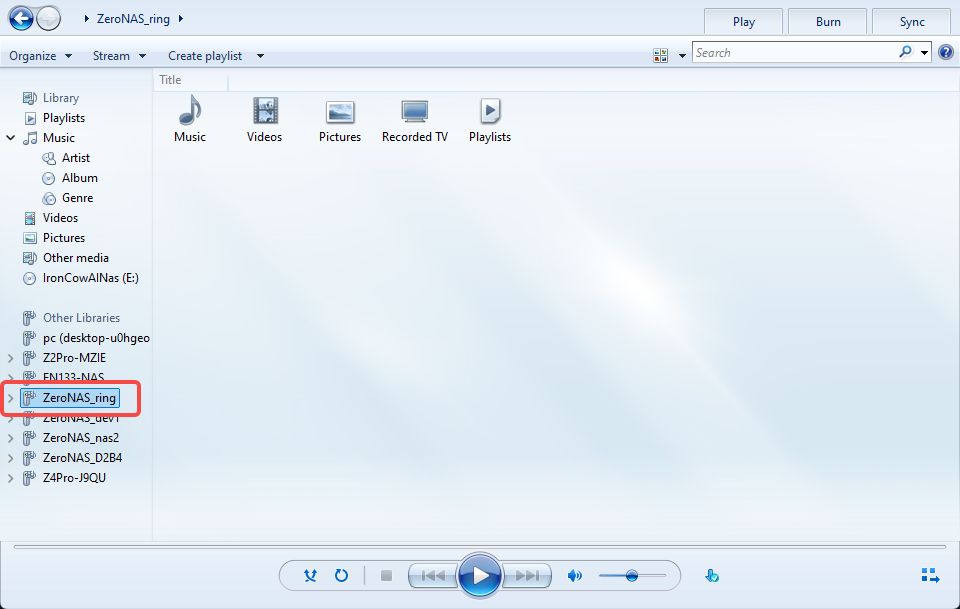Toggle shuffle mode on
The image size is (960, 609).
coord(310,575)
